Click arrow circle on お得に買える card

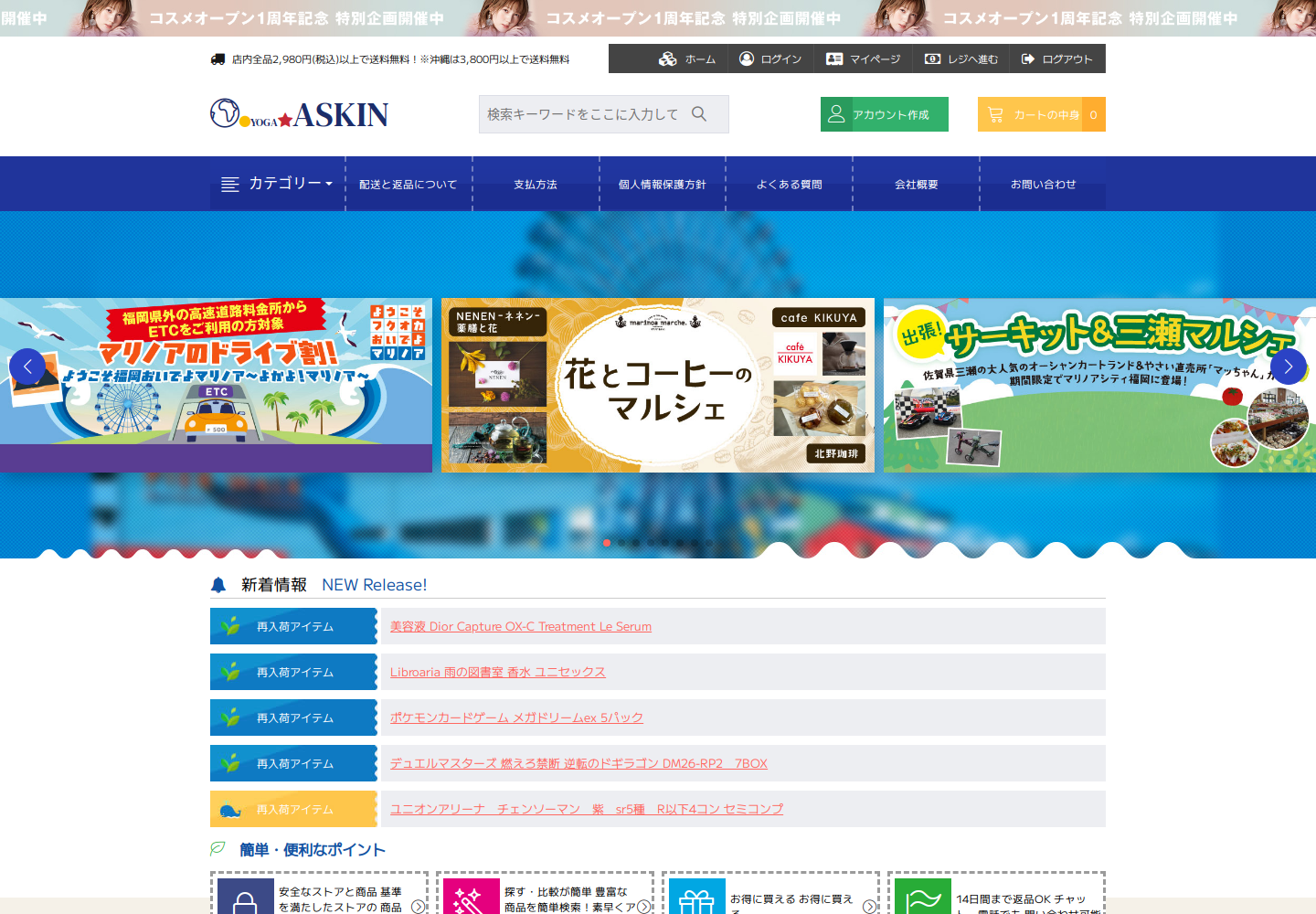pos(869,907)
